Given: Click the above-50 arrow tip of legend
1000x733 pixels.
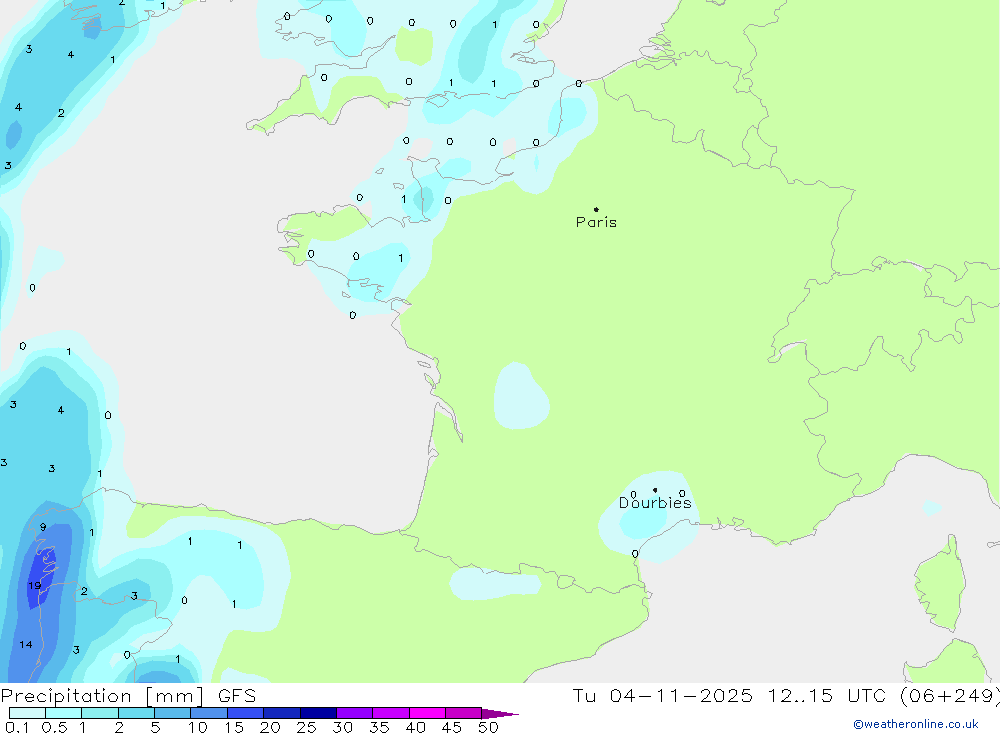Looking at the screenshot, I should coord(501,713).
